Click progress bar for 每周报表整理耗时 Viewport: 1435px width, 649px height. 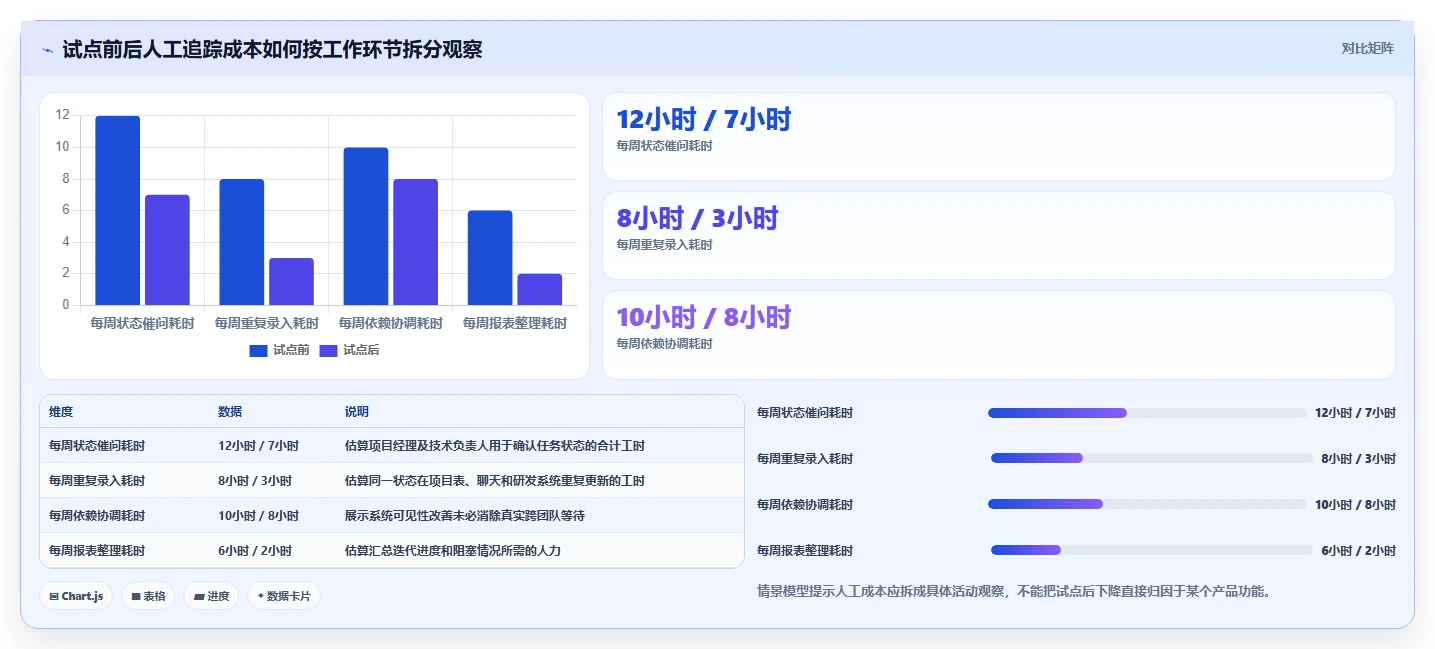tap(1151, 550)
